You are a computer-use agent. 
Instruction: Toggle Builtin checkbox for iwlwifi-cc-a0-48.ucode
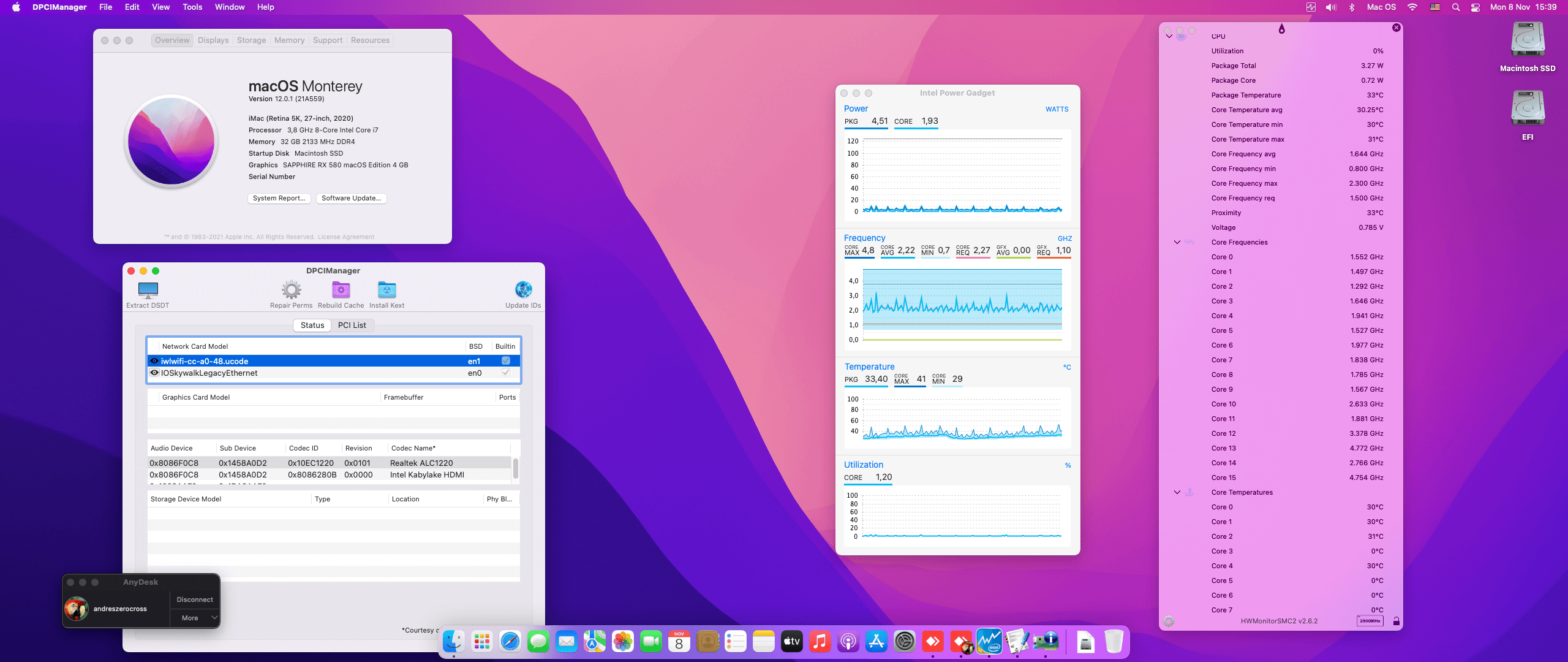click(x=506, y=361)
